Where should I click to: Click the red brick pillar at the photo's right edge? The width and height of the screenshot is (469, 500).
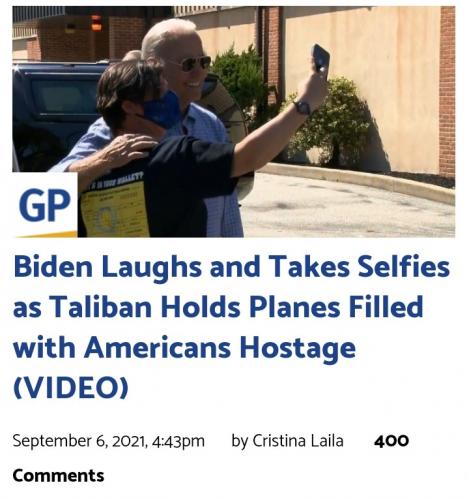pos(447,91)
